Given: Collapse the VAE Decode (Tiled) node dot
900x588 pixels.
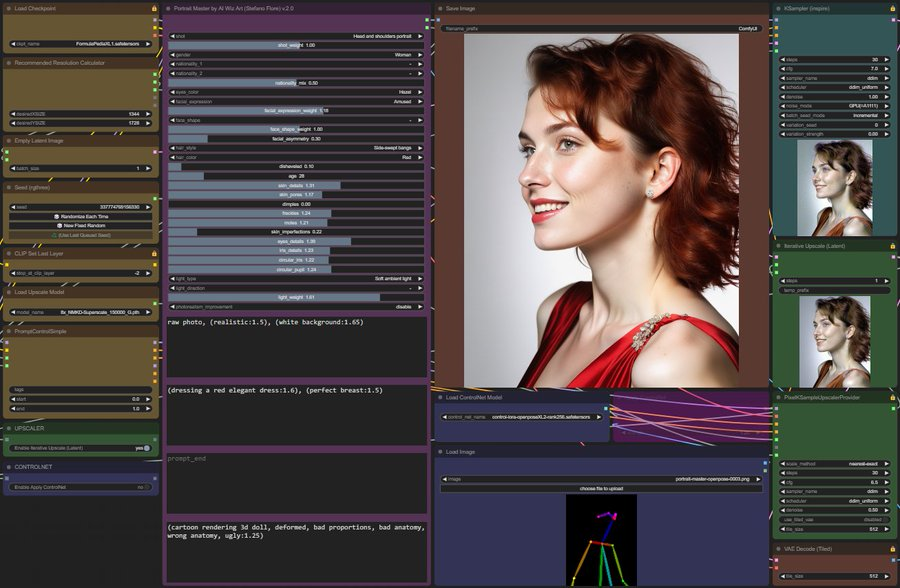Looking at the screenshot, I should [778, 549].
